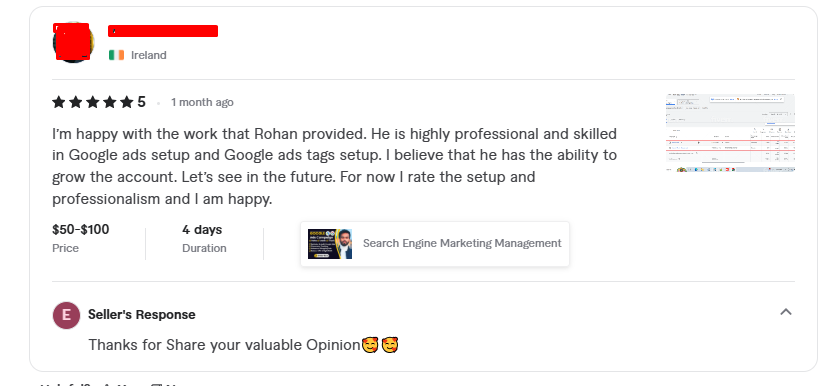
Task: Open the Search Engine Marketing Management gig
Action: (435, 243)
